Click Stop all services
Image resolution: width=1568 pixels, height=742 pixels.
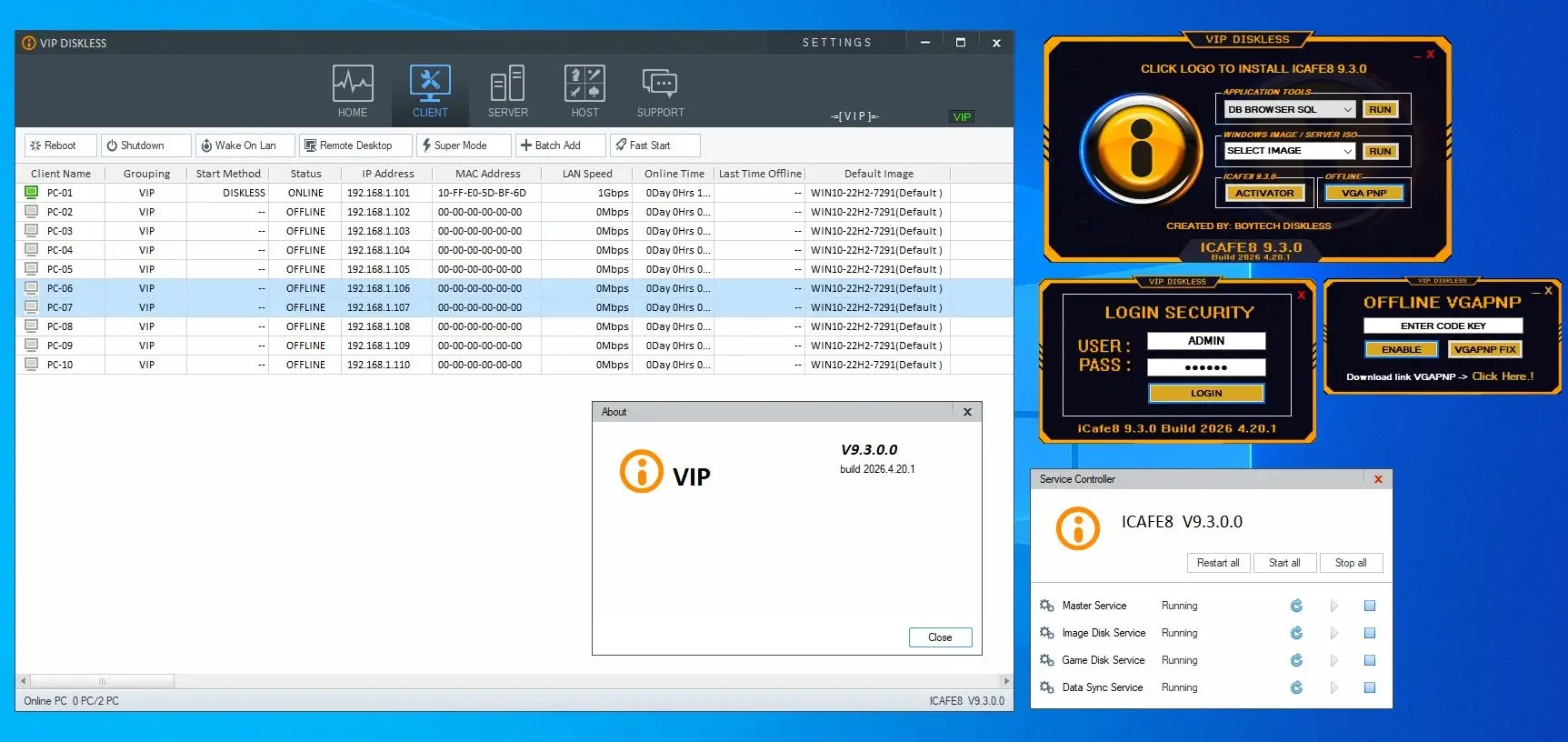(x=1351, y=563)
